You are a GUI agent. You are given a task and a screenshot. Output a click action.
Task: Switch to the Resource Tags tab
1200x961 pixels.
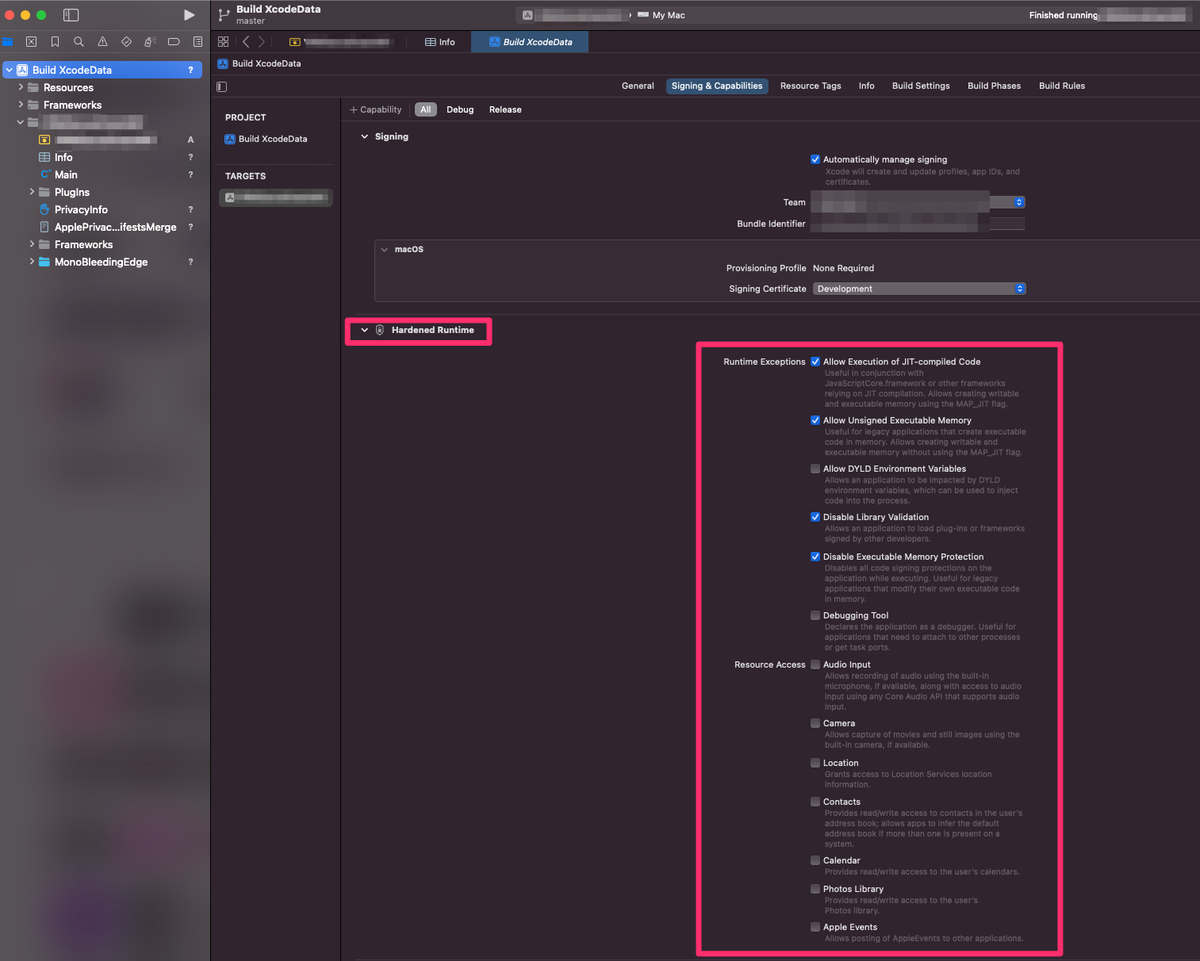tap(811, 86)
